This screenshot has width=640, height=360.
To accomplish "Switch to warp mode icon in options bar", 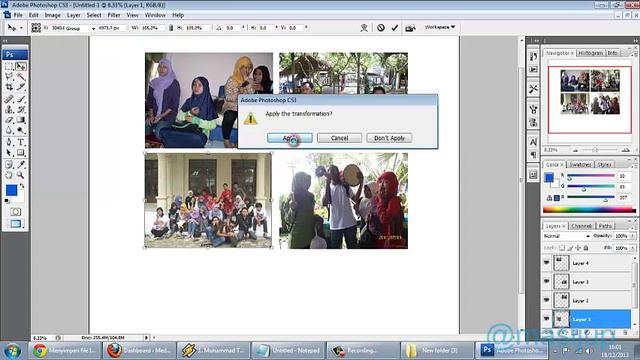I will [x=364, y=28].
